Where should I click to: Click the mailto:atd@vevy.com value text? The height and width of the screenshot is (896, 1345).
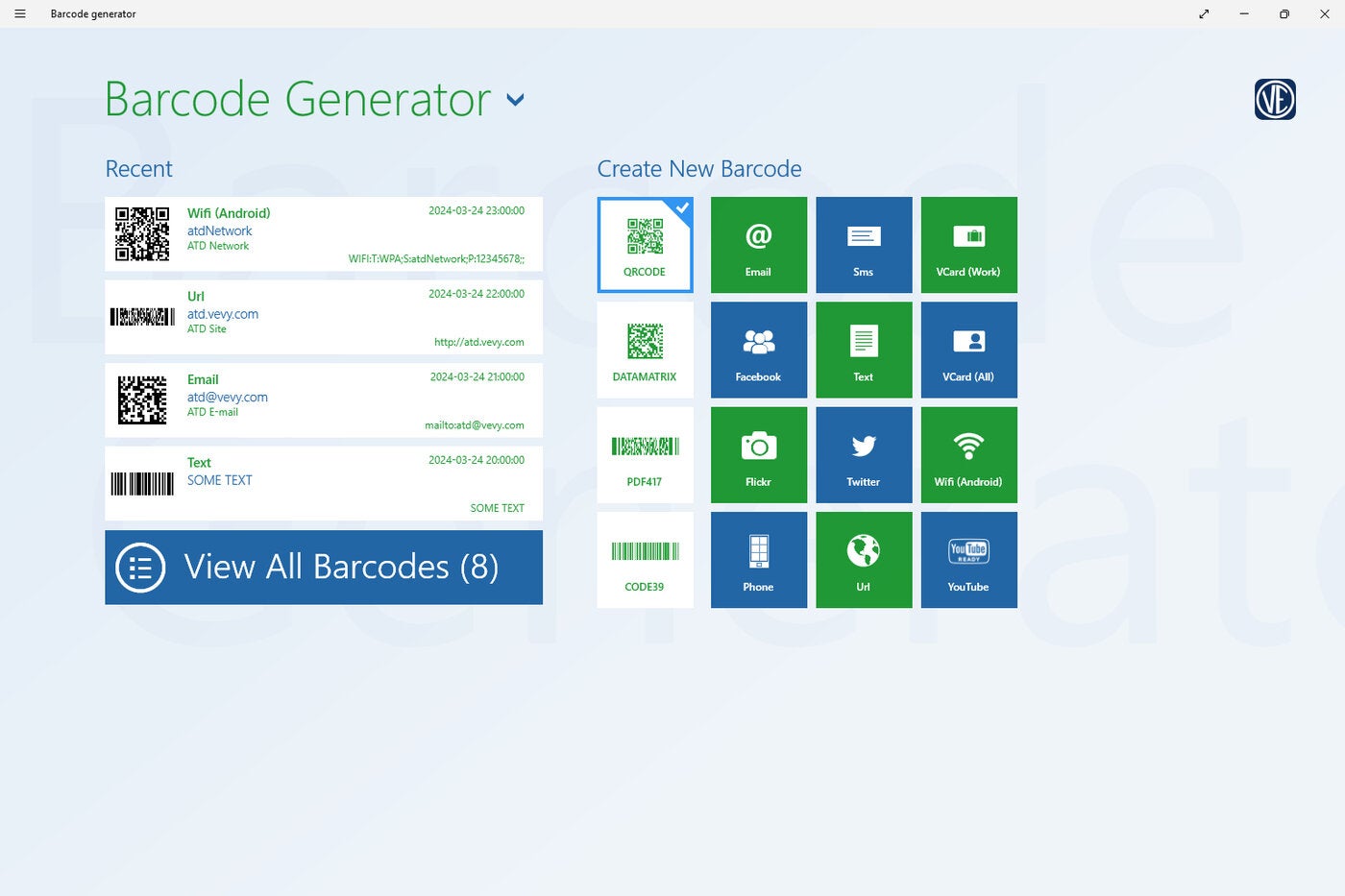click(475, 425)
